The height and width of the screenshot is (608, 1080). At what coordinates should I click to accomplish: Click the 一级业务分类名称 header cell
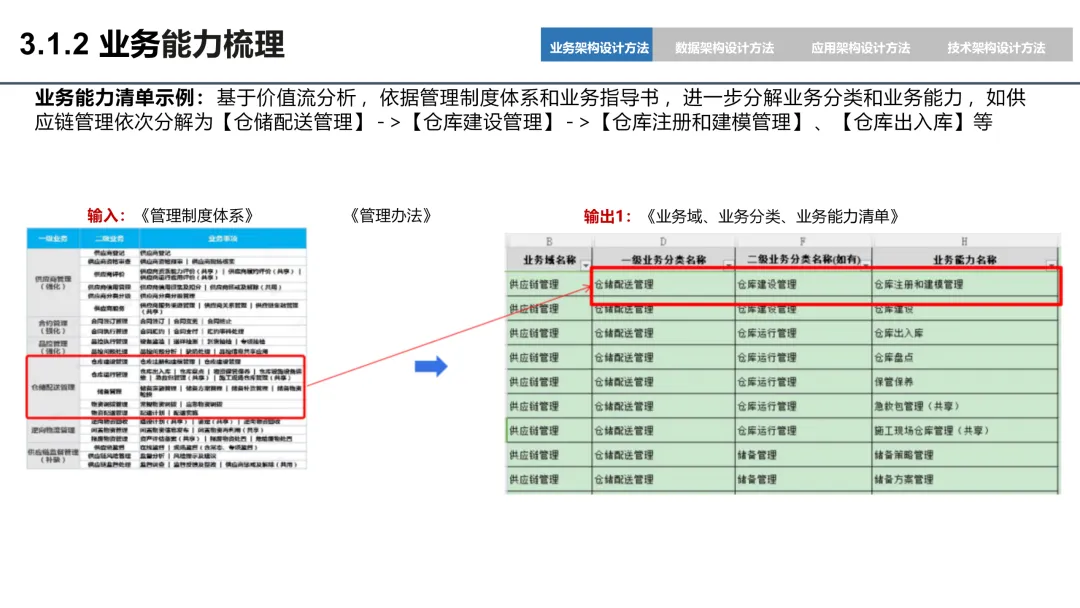(663, 260)
